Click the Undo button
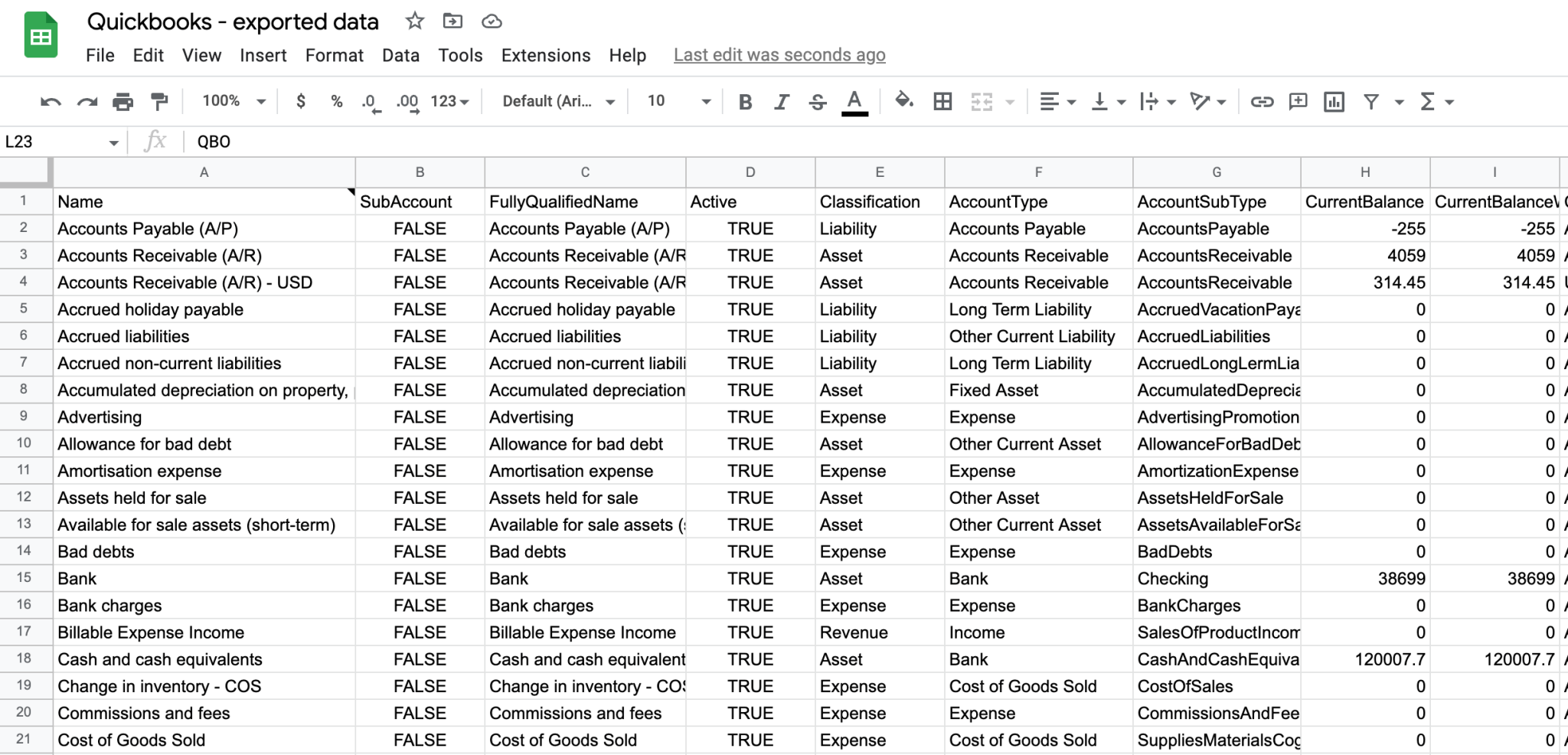Viewport: 1568px width, 755px height. (x=49, y=100)
